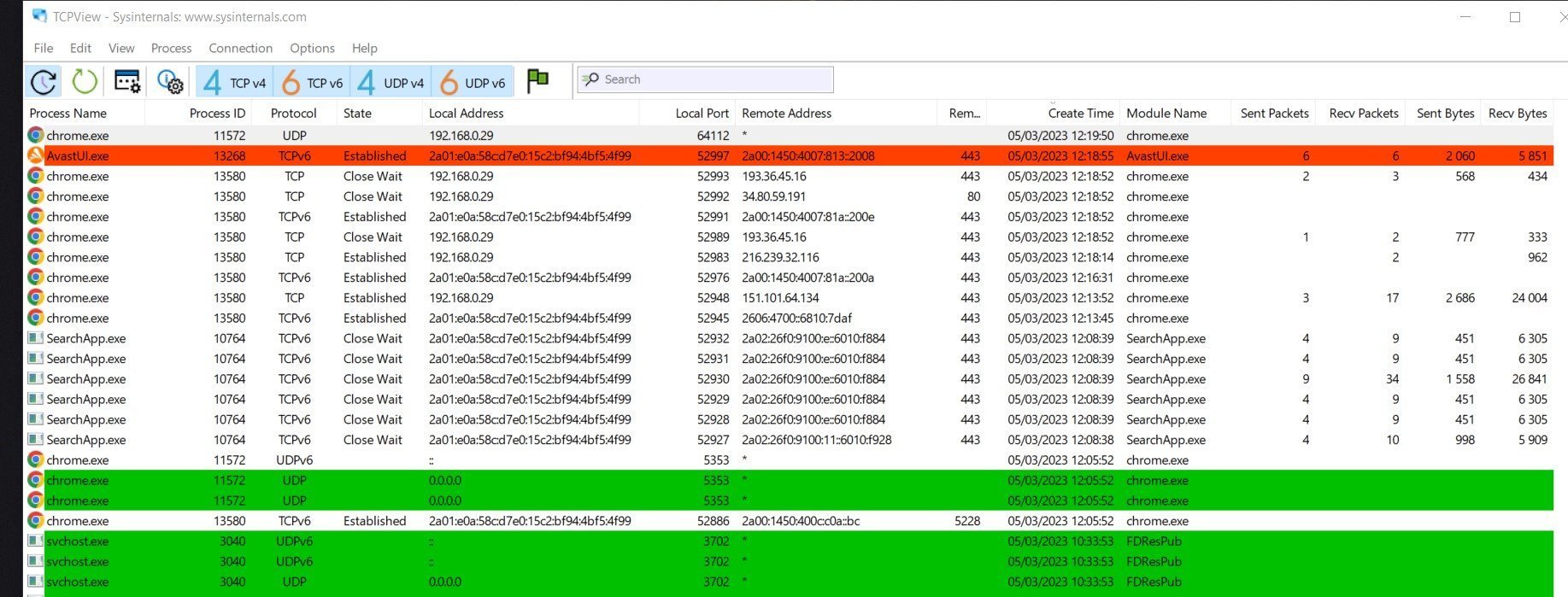1568x597 pixels.
Task: Sort by the Recv Packets column header
Action: (1364, 113)
